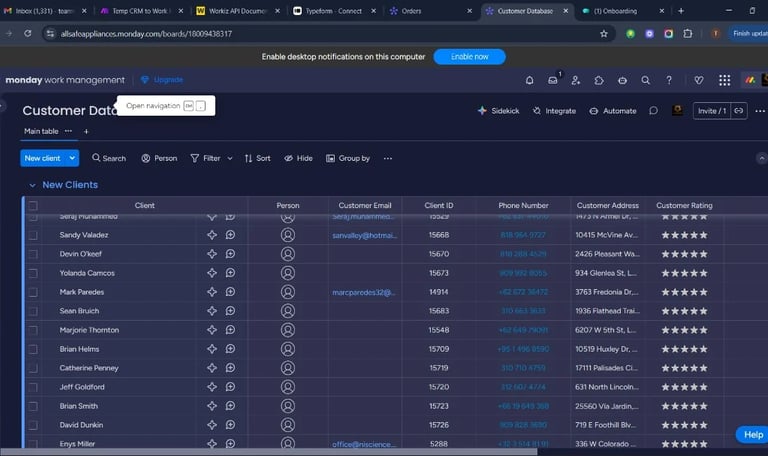Assign person avatar for Jeff Goldford
This screenshot has width=768, height=456.
288,387
